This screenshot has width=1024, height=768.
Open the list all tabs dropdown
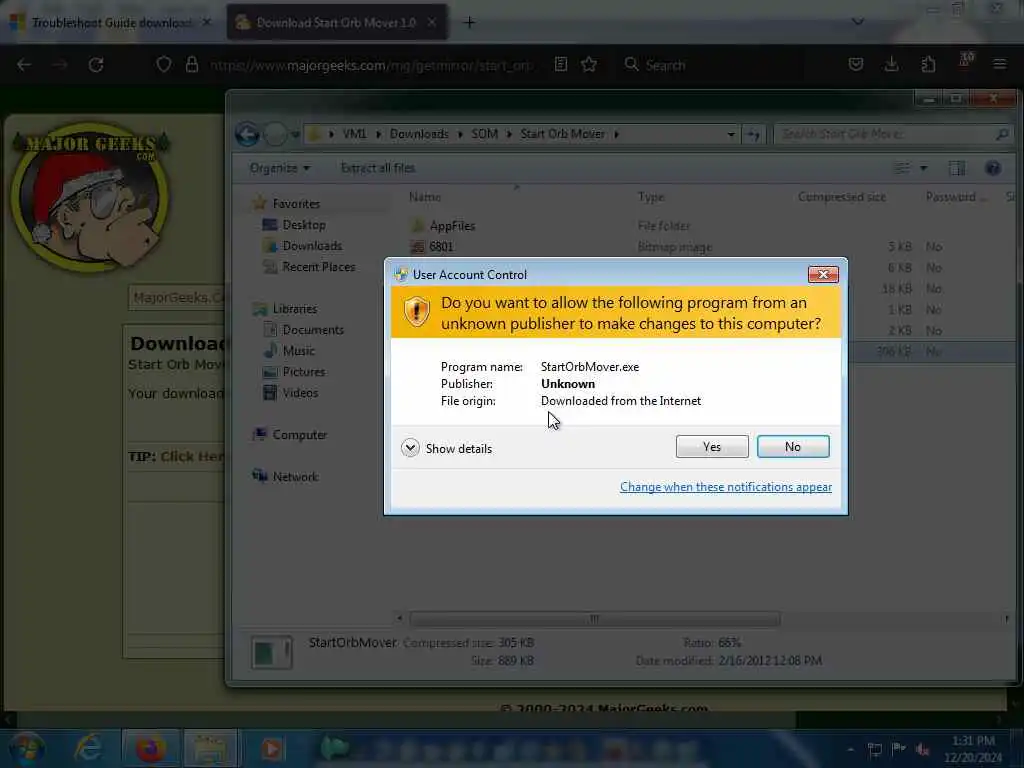coord(857,22)
